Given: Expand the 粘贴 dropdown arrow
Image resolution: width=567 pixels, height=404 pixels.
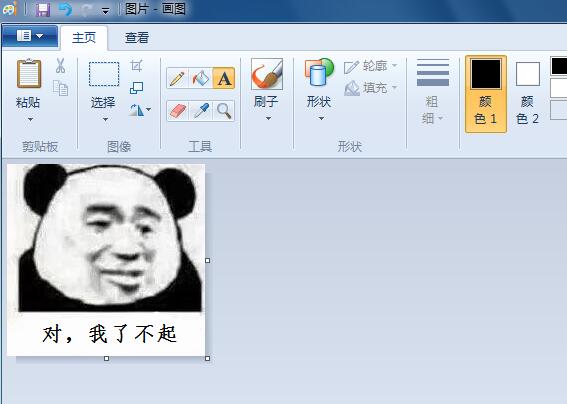Looking at the screenshot, I should click(x=30, y=119).
